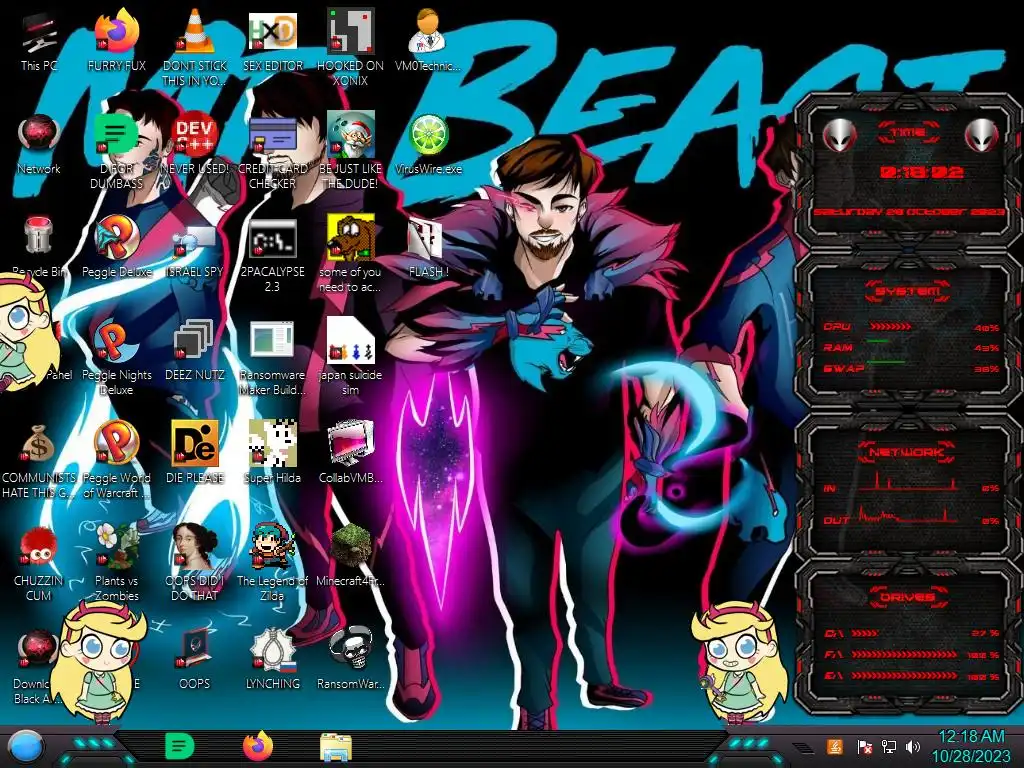This screenshot has width=1024, height=768.
Task: Click the E:\ drive usage bar
Action: pos(904,676)
